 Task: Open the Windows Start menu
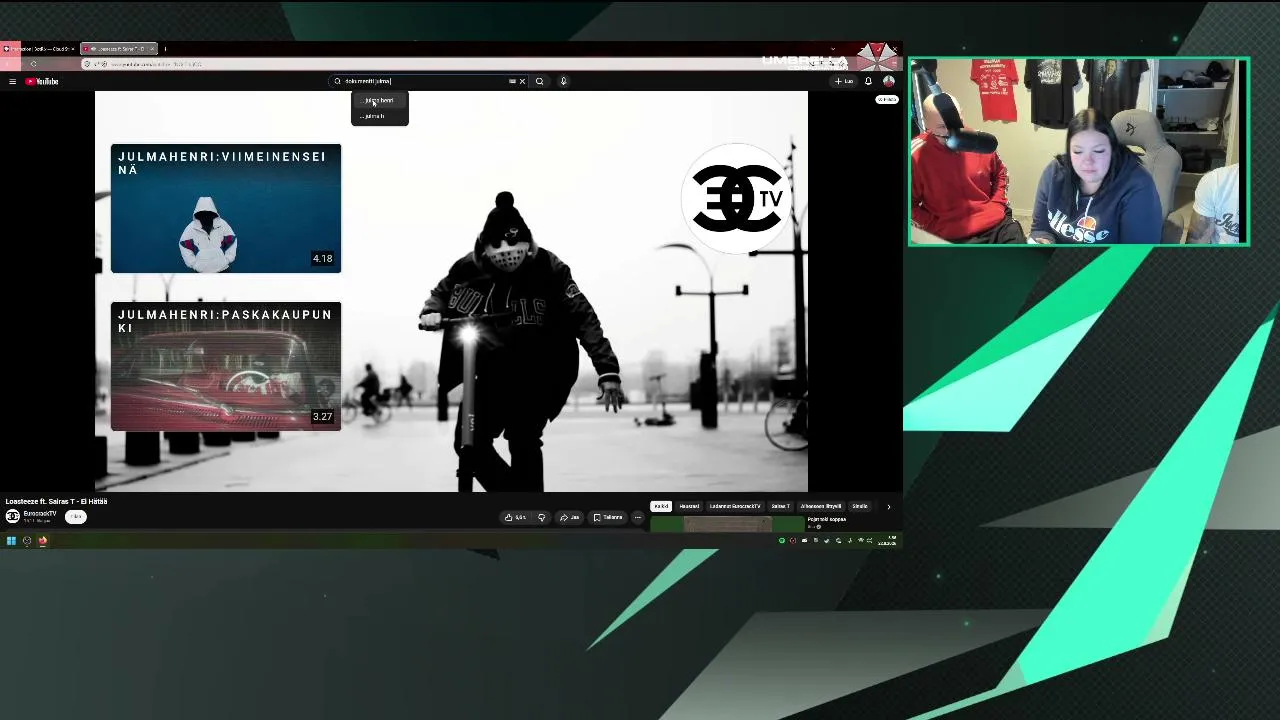(11, 541)
